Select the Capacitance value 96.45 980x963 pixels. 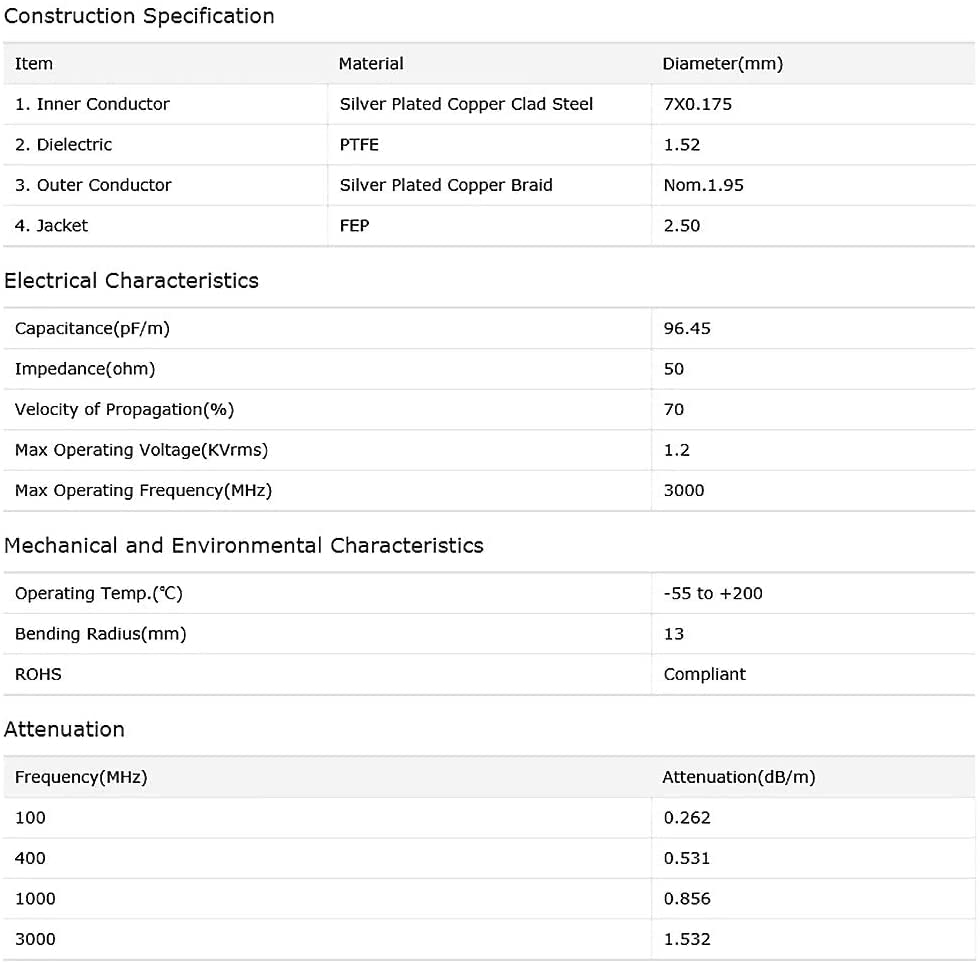tap(687, 329)
